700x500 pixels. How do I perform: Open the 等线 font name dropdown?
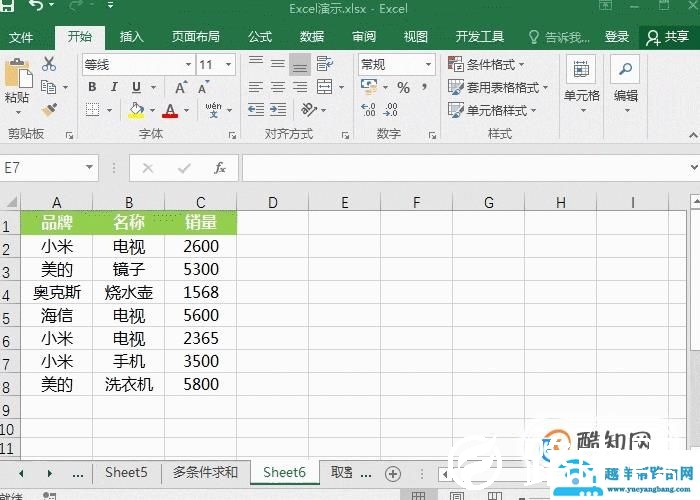pos(189,65)
